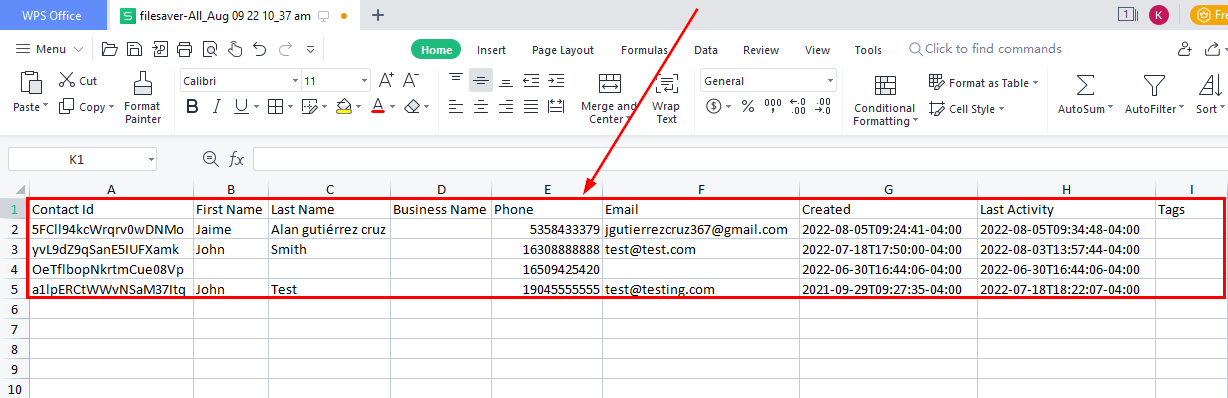Click the AutoSum button
The width and height of the screenshot is (1228, 398).
click(1085, 95)
